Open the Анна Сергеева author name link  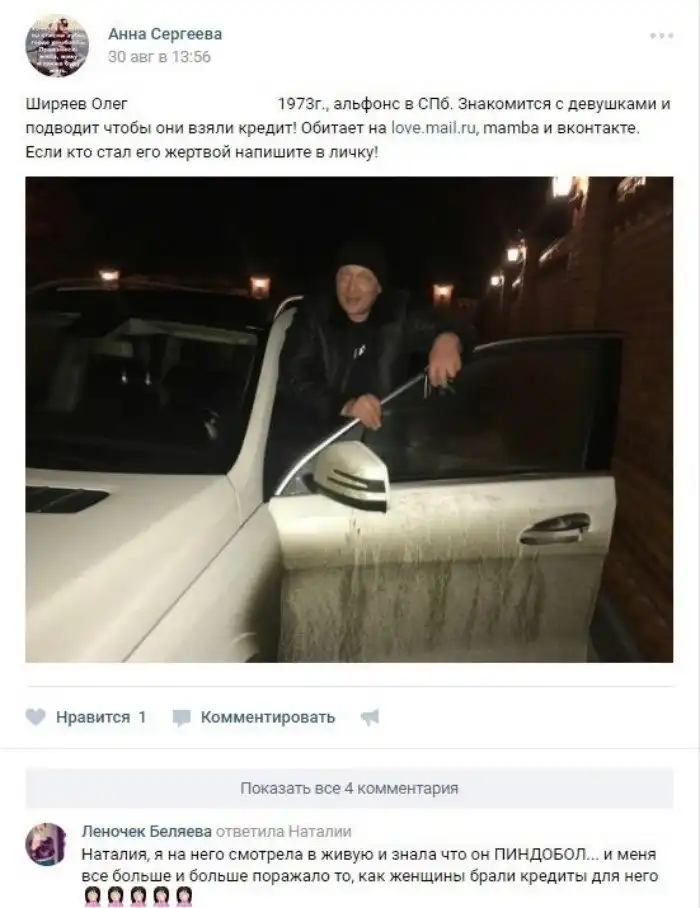tap(165, 34)
